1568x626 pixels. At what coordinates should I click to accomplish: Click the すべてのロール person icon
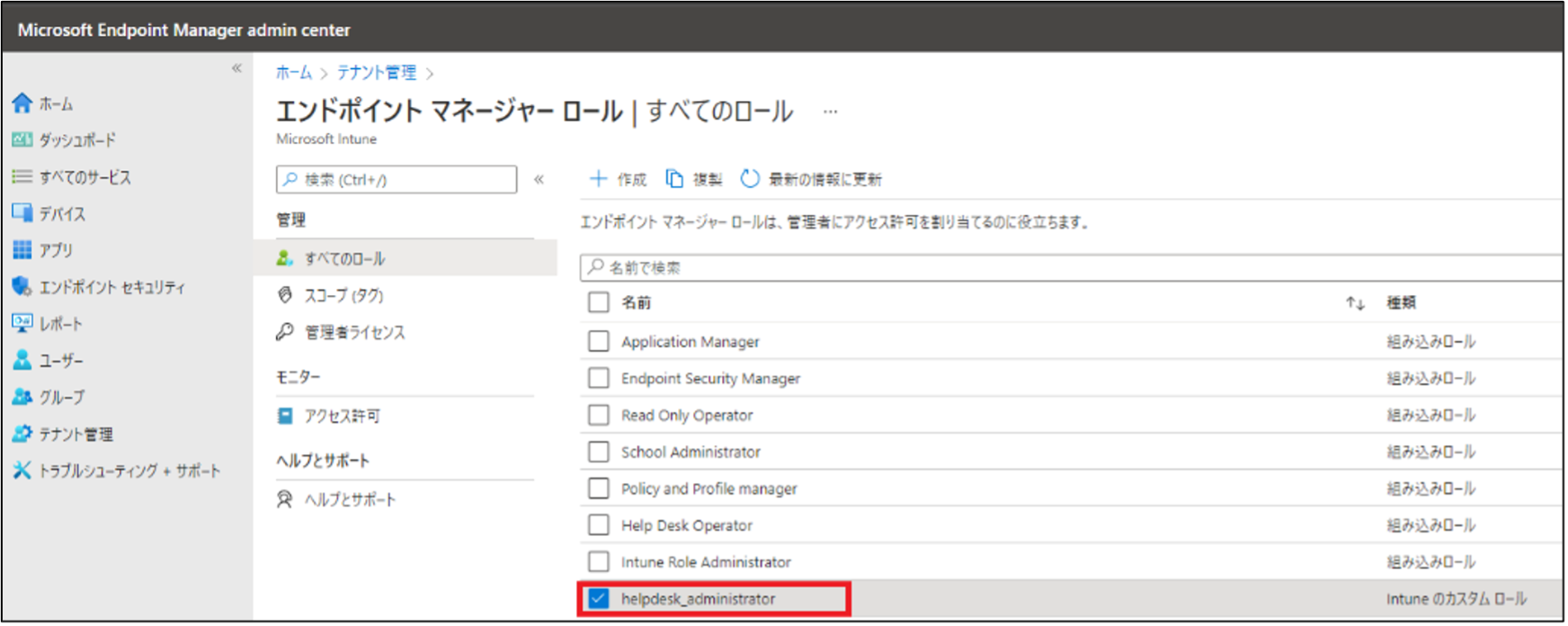285,258
